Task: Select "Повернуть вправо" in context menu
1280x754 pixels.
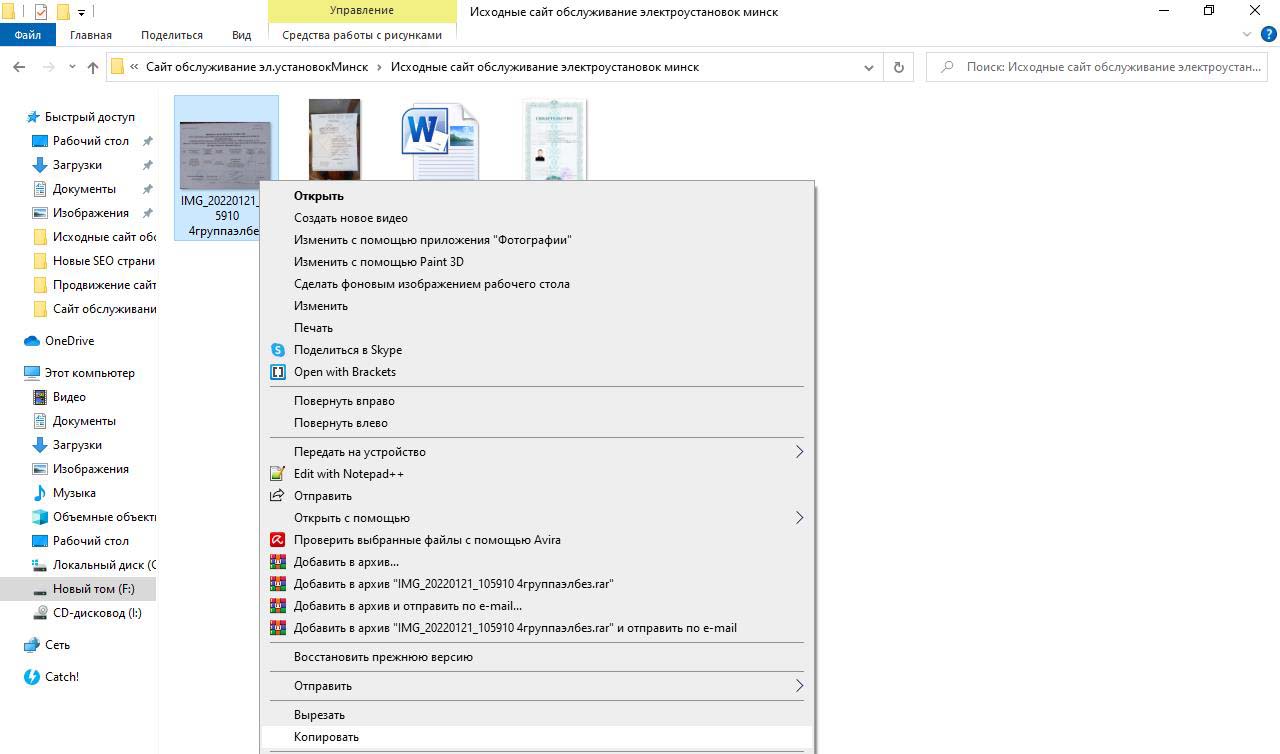Action: point(344,401)
